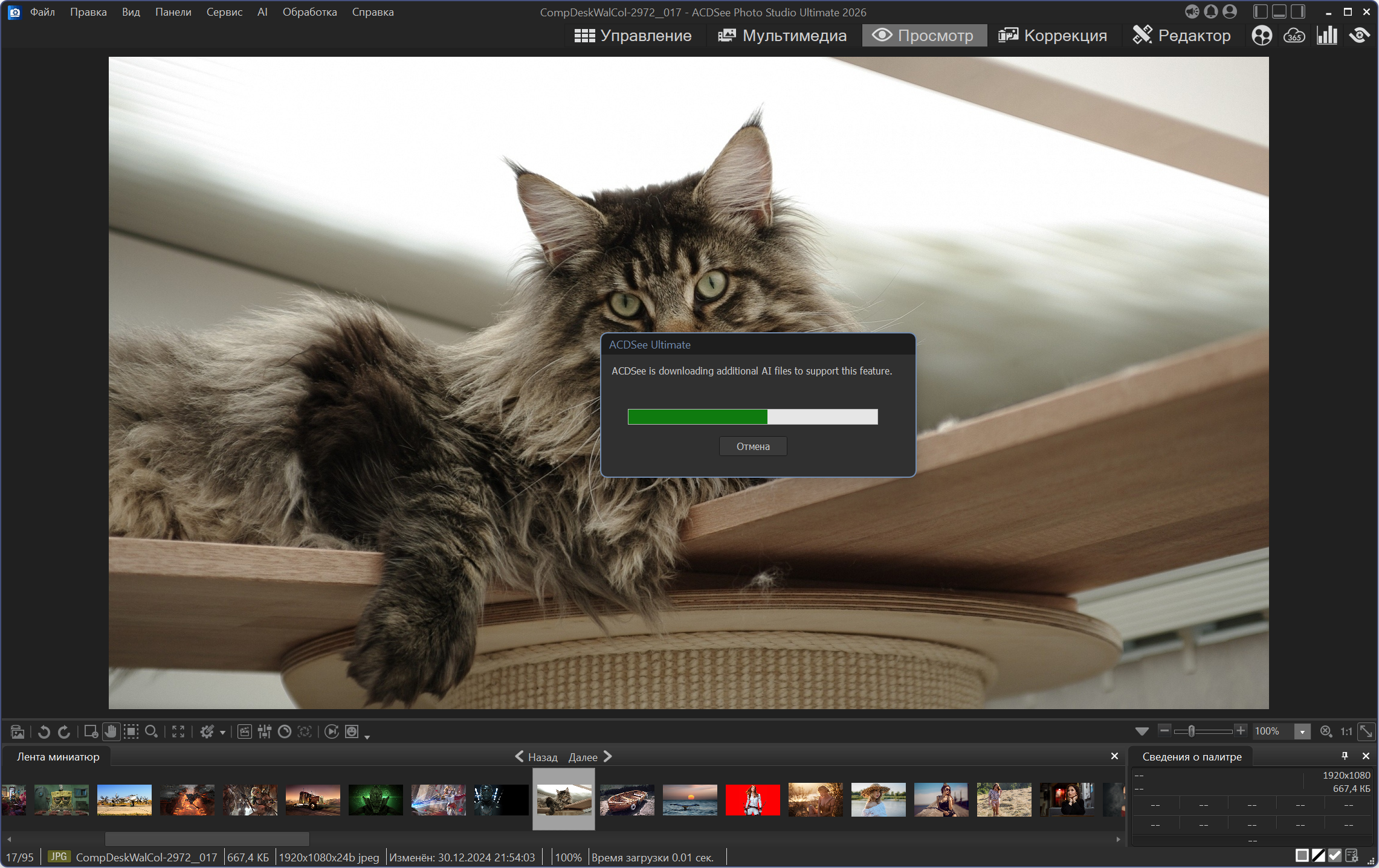Image resolution: width=1379 pixels, height=868 pixels.
Task: Click the rotate right icon
Action: click(64, 731)
